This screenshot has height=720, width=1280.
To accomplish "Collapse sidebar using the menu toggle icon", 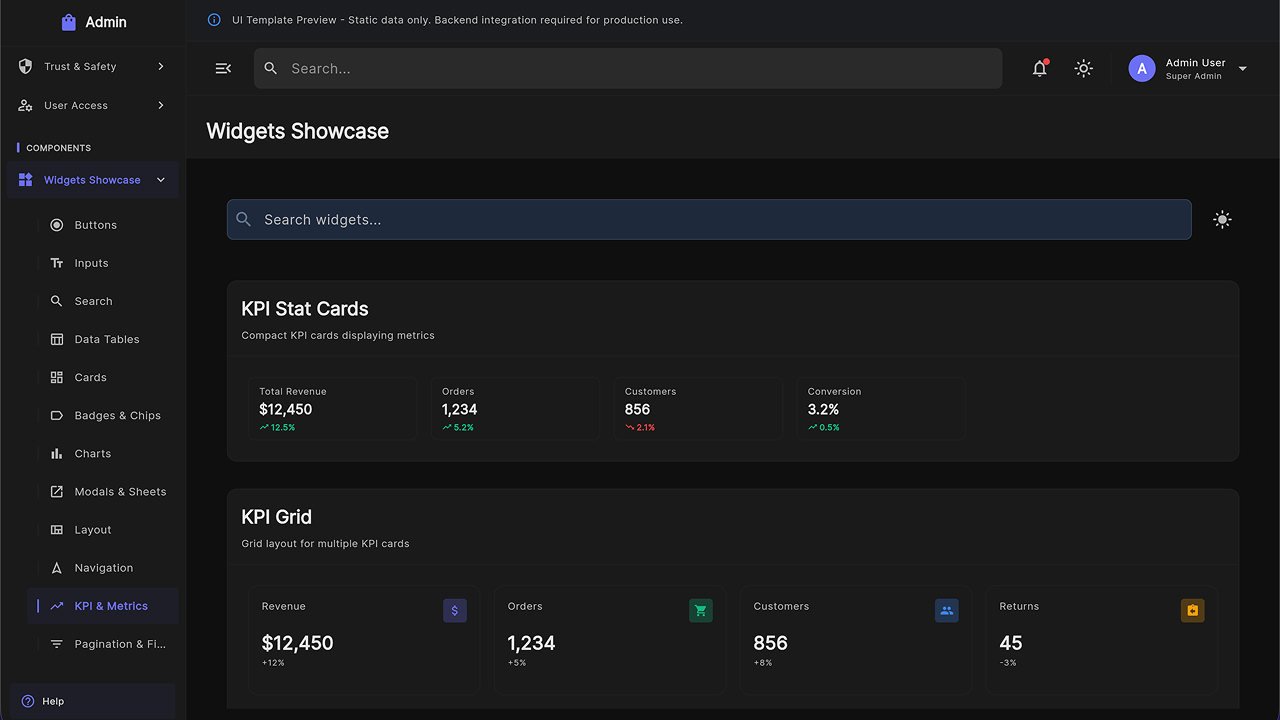I will [223, 68].
